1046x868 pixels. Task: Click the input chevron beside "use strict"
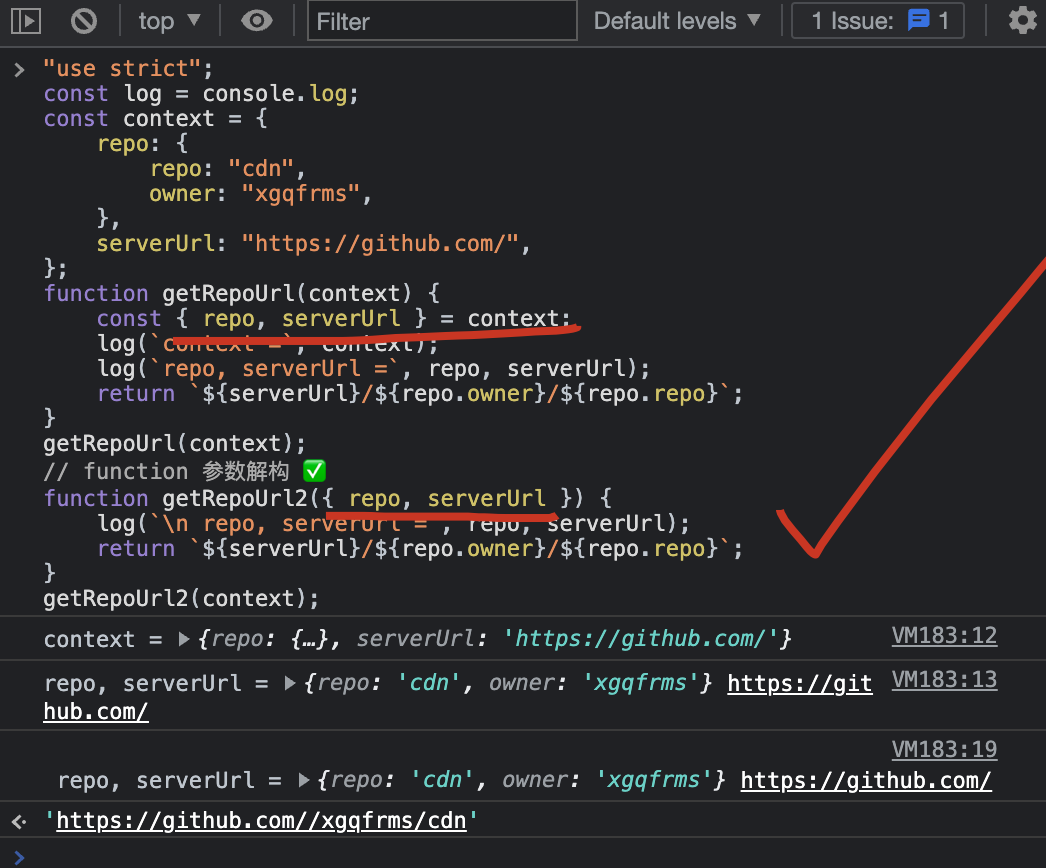click(19, 69)
